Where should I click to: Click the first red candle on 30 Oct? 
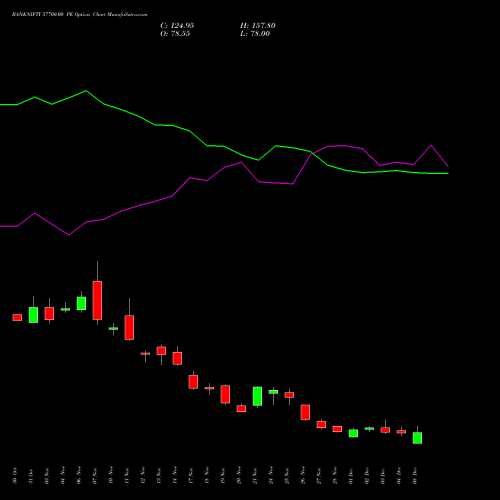(17, 317)
